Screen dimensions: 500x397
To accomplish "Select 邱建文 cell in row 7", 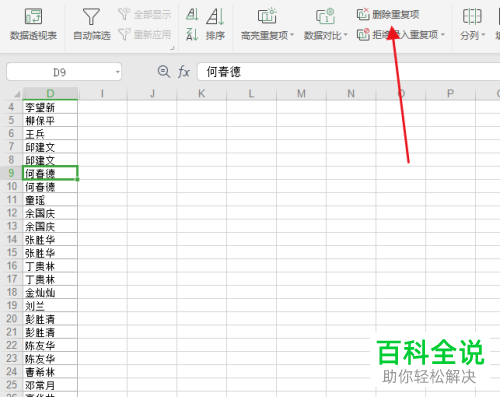I will [x=50, y=147].
